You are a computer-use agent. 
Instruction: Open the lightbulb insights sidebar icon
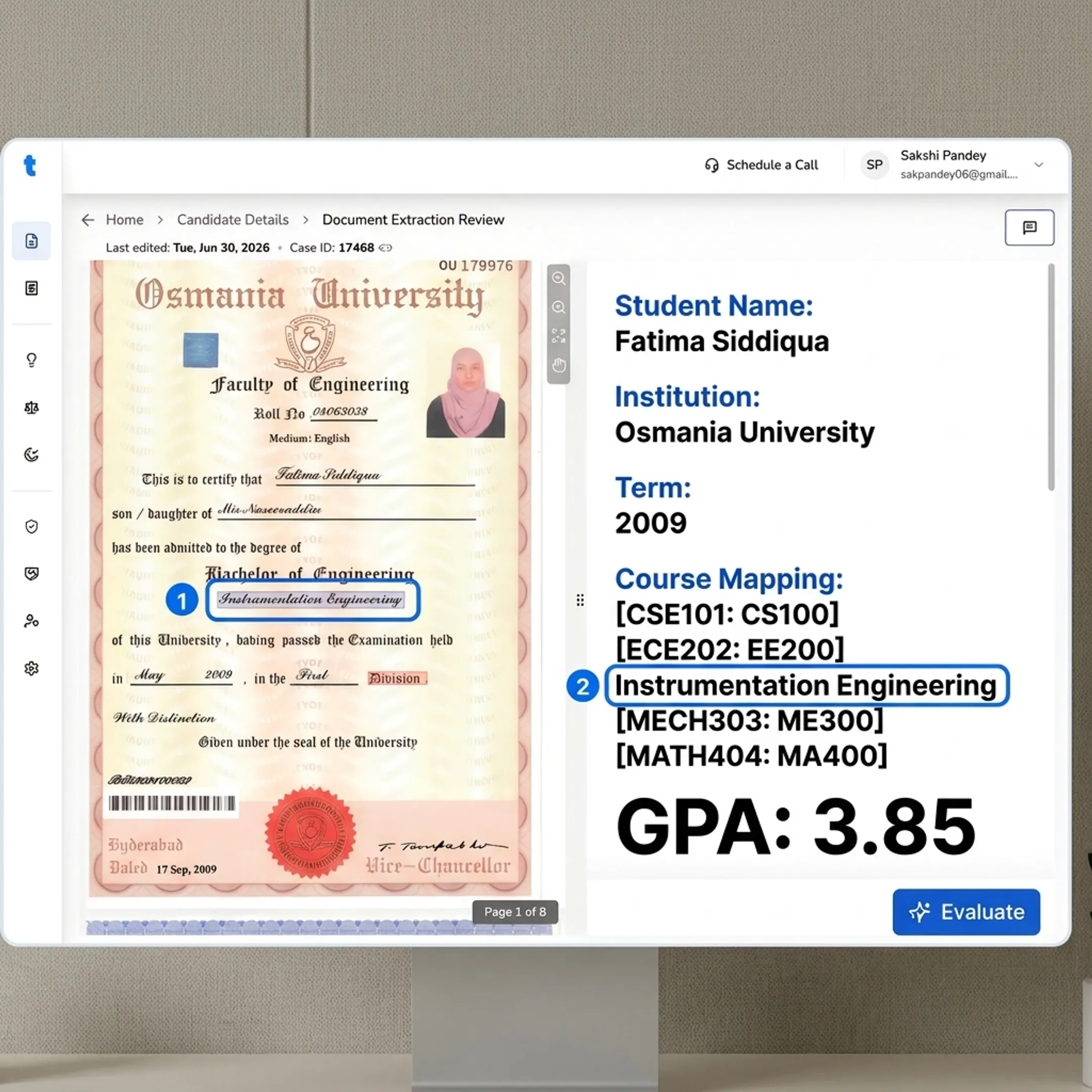pyautogui.click(x=32, y=360)
